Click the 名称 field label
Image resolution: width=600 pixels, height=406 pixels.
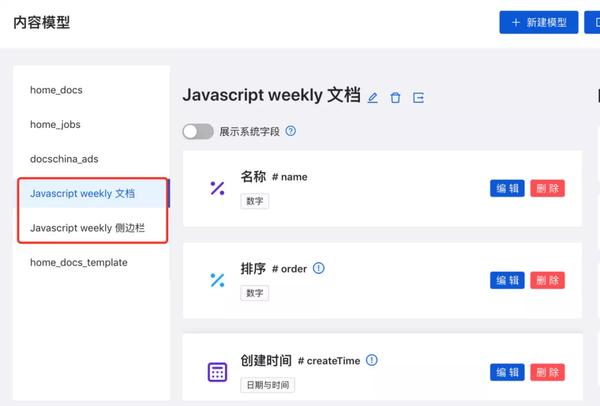[253, 177]
